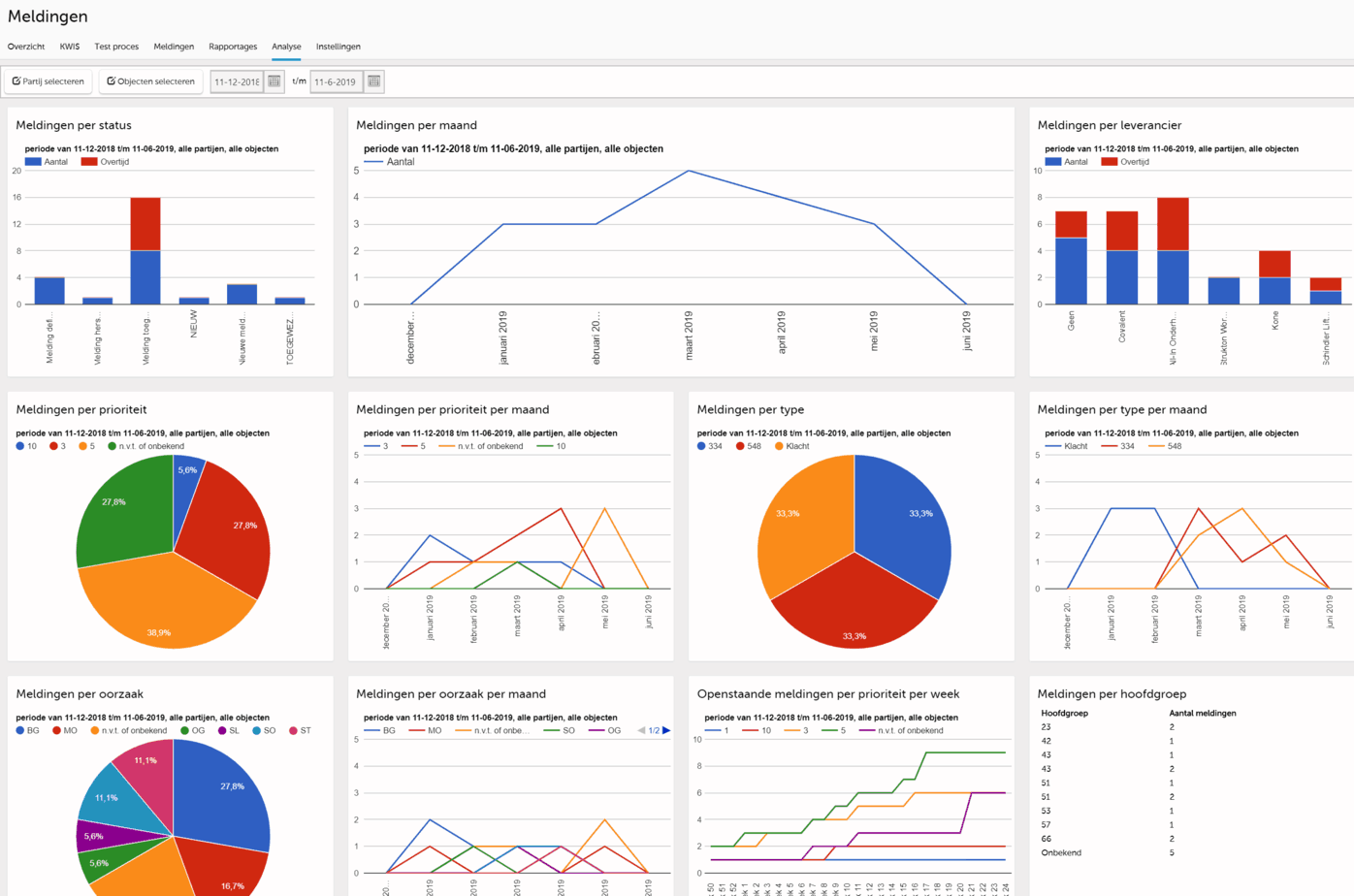Image resolution: width=1354 pixels, height=896 pixels.
Task: Select the Analyse tab
Action: (x=286, y=47)
